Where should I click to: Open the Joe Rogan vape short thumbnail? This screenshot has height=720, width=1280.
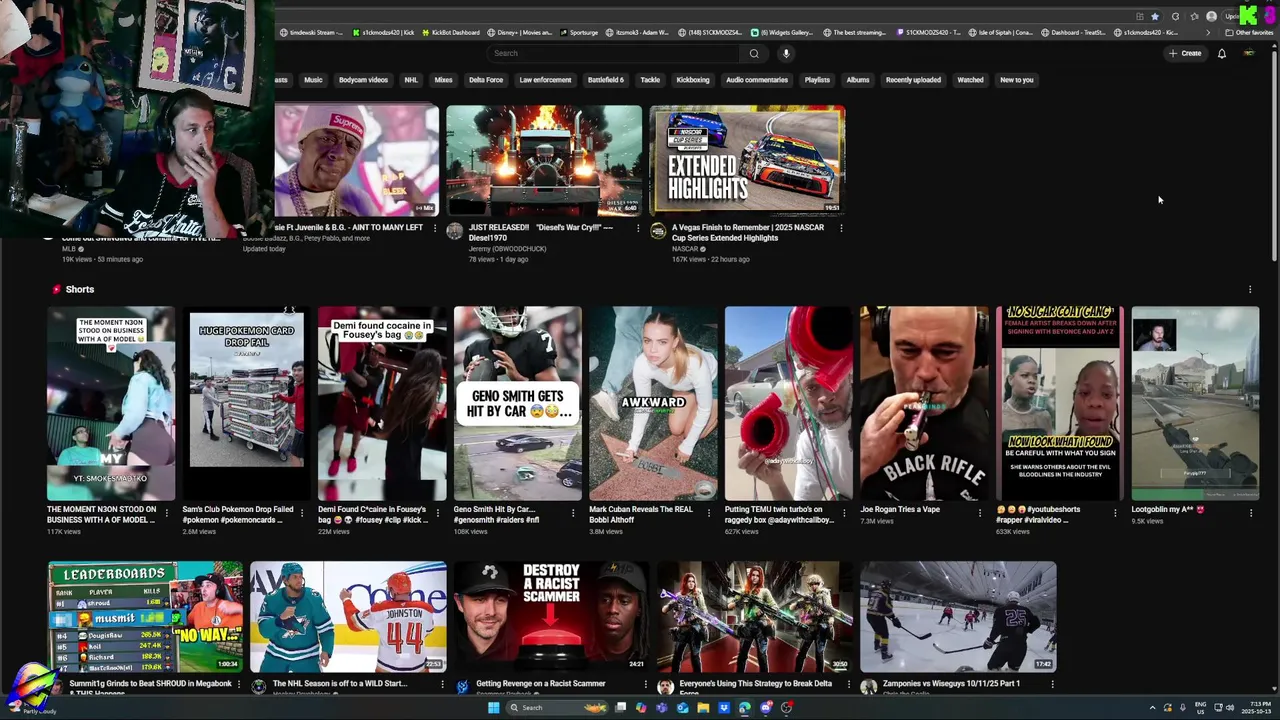coord(924,403)
